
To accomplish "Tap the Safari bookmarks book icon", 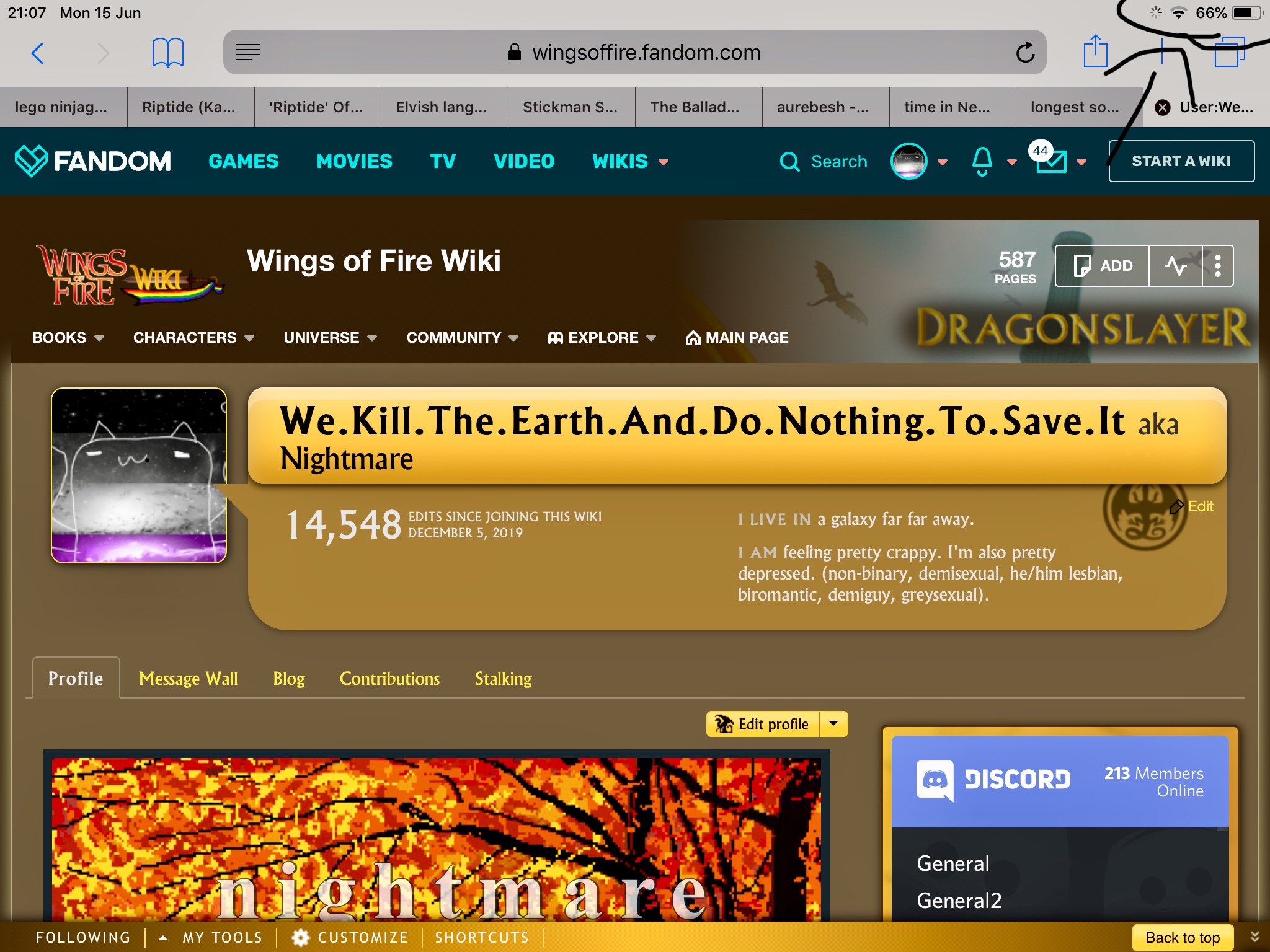I will point(167,53).
